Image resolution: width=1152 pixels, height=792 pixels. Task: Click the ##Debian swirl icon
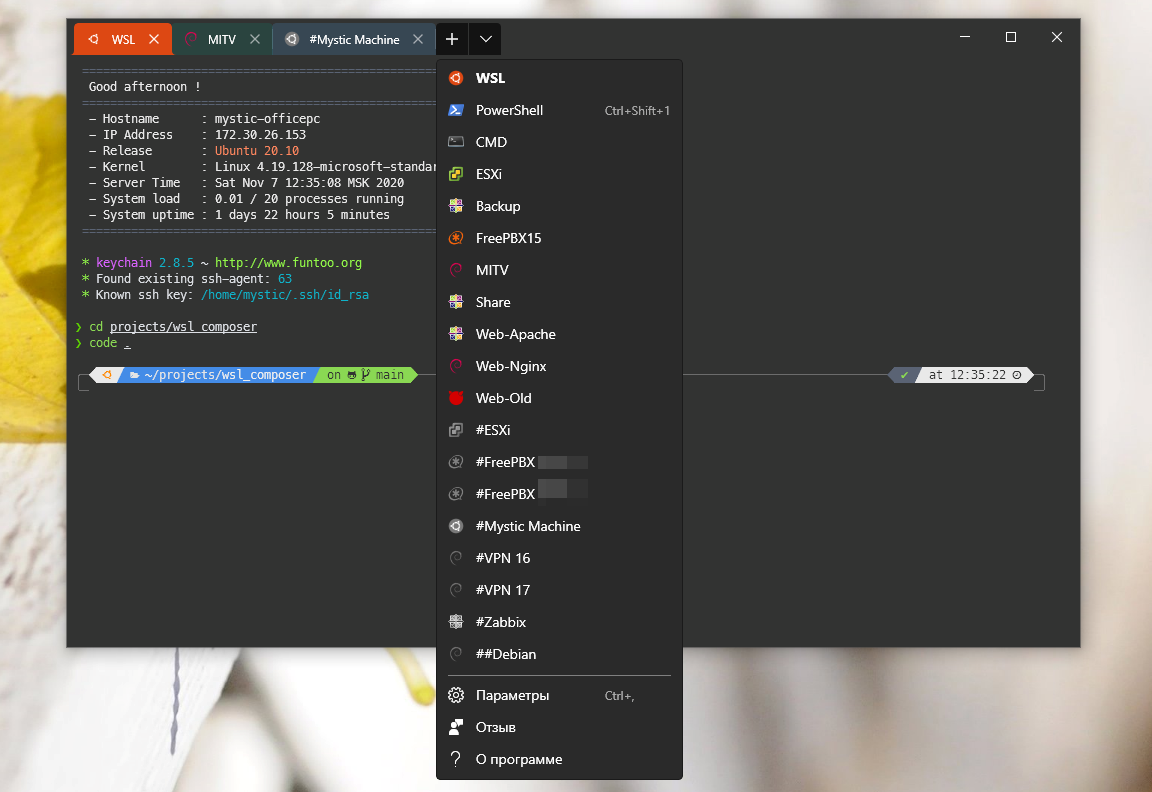[456, 654]
